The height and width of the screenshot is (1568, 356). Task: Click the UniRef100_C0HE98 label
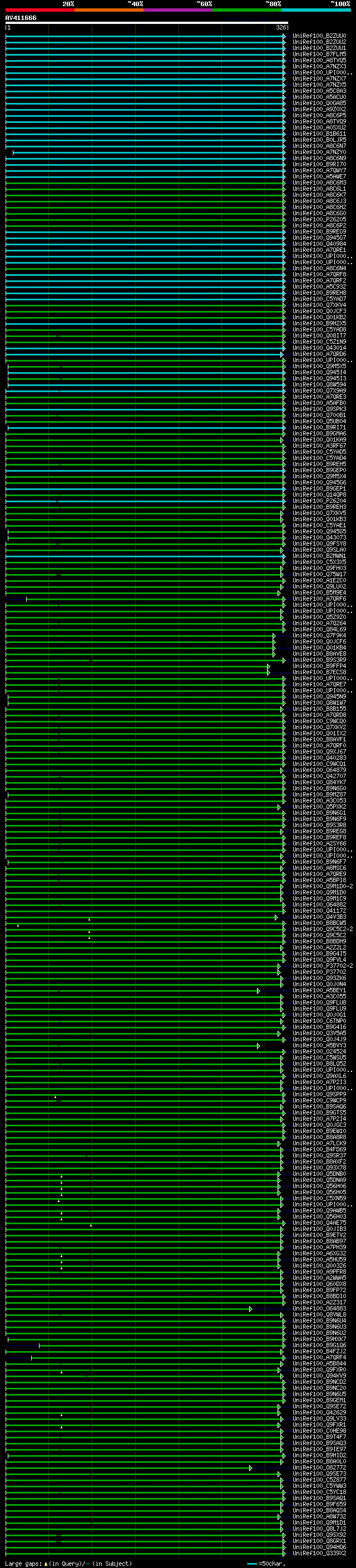click(x=319, y=1431)
